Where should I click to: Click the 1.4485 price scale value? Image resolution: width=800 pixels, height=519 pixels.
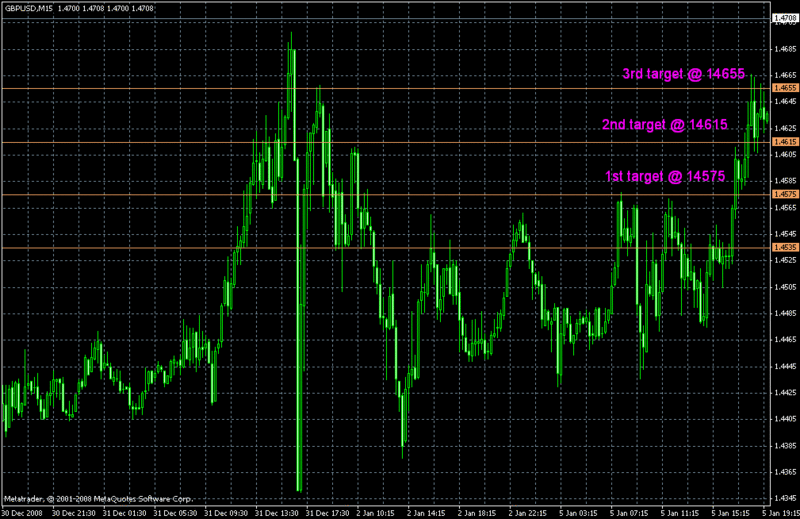(786, 313)
